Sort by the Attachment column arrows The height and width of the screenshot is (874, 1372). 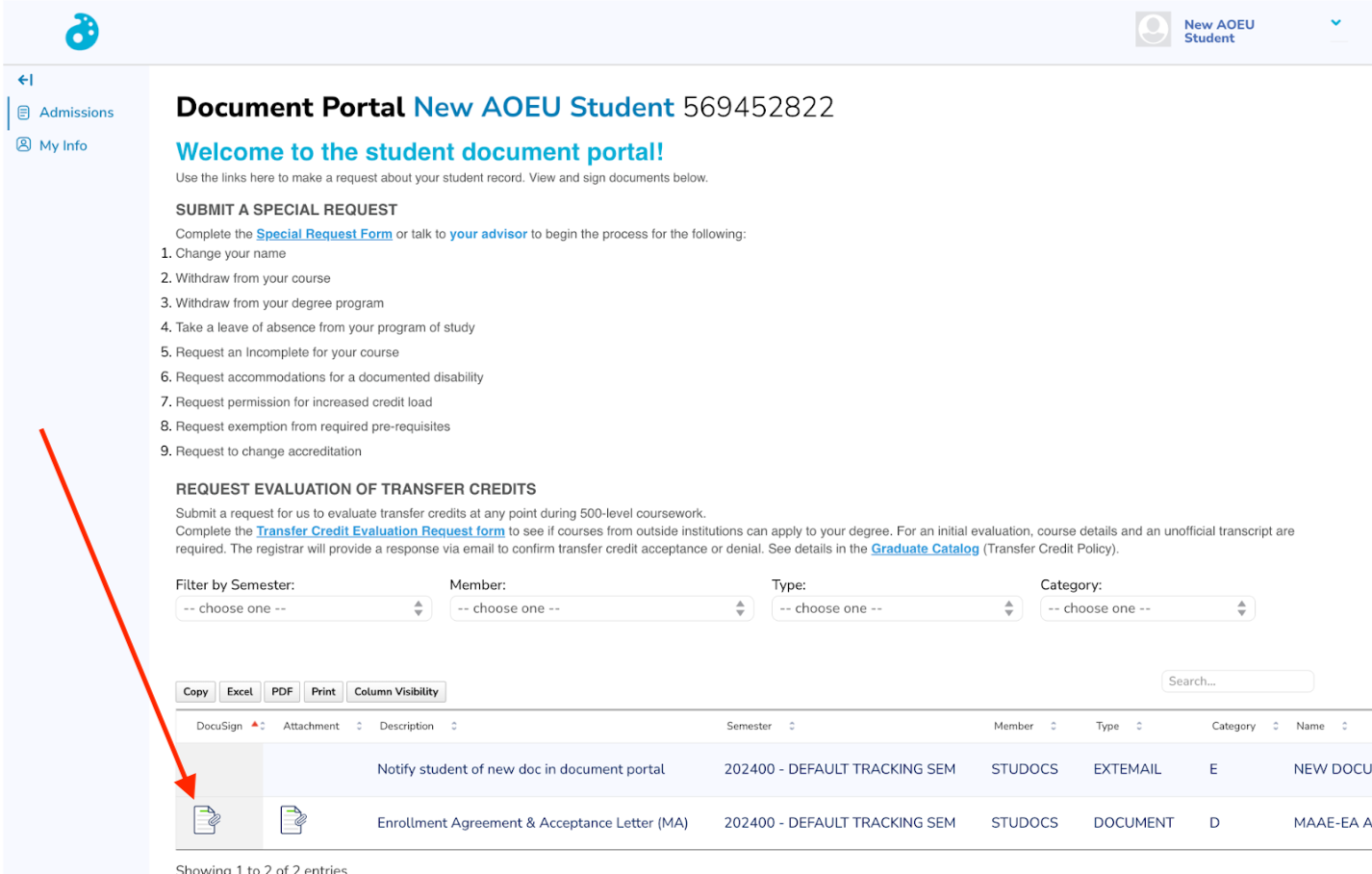pos(359,726)
